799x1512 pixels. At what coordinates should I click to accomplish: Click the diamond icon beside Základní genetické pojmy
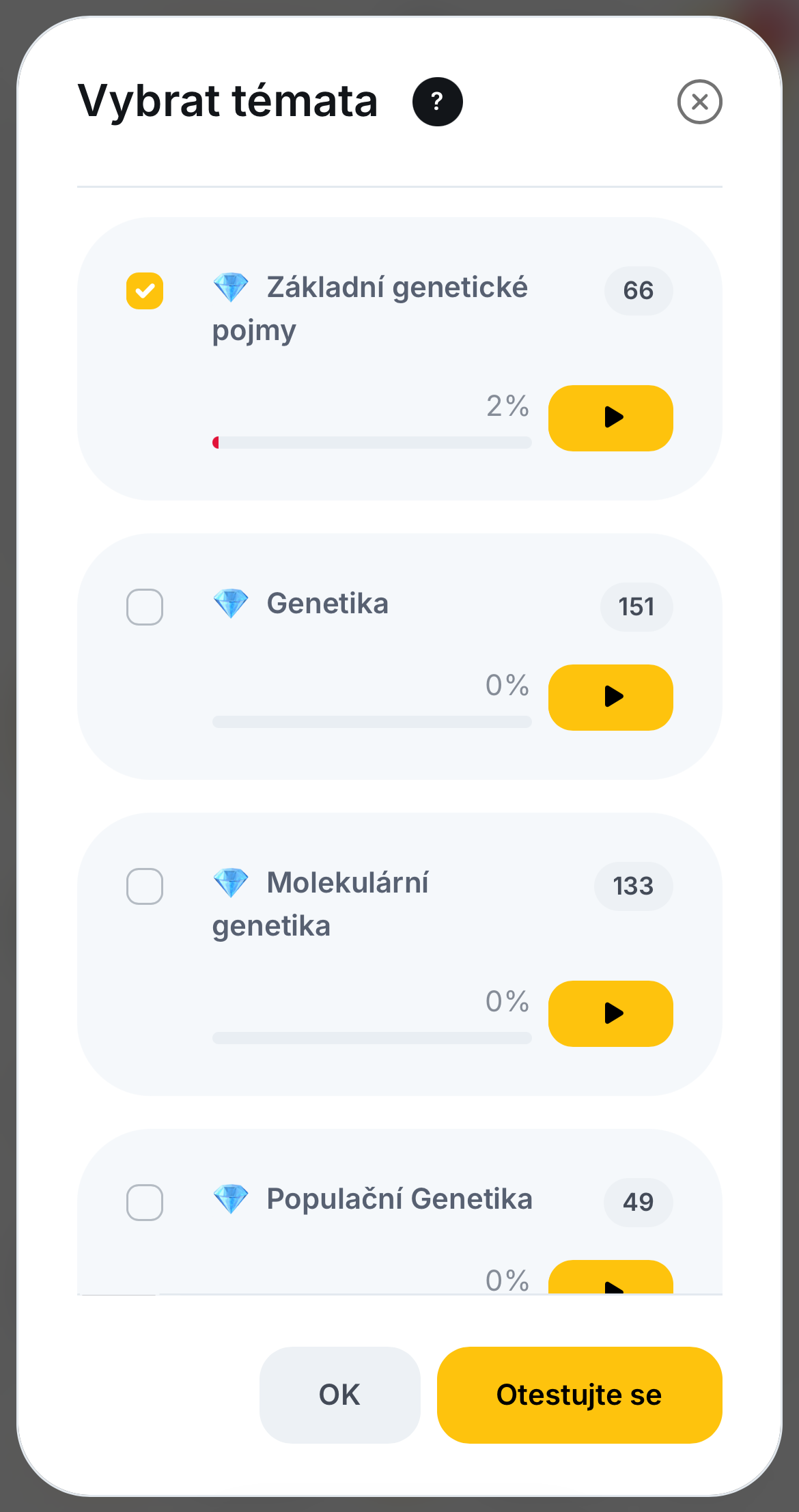[231, 288]
